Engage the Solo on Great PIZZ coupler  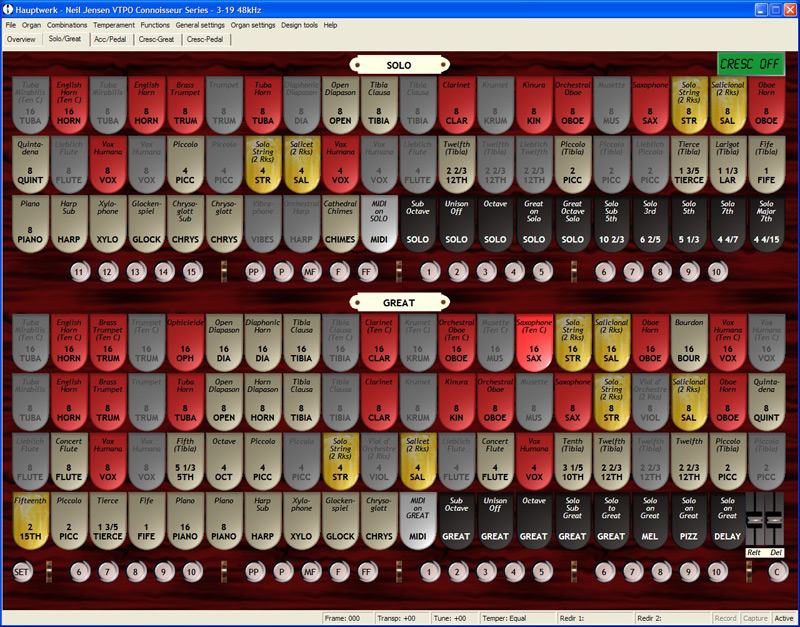tap(688, 519)
